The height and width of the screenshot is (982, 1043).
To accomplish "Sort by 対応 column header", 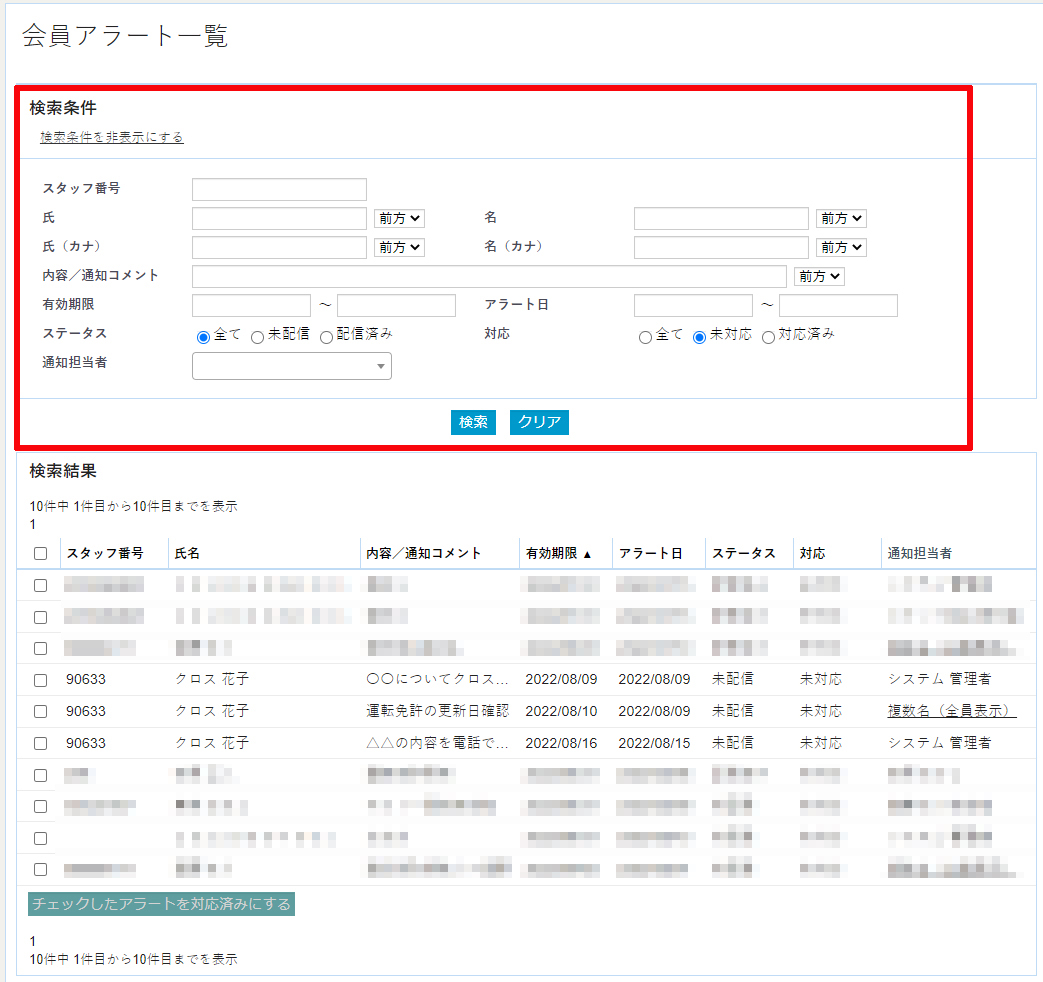I will click(x=812, y=554).
